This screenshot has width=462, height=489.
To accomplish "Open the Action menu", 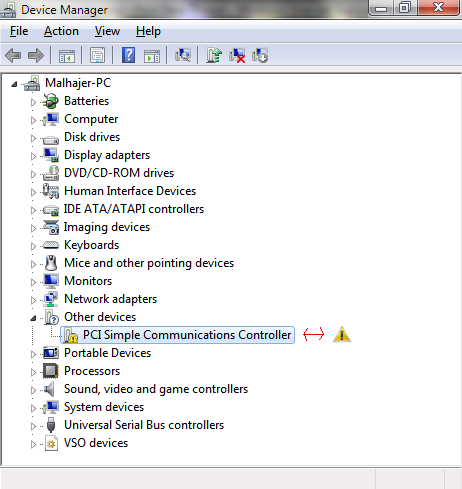I will (x=61, y=31).
